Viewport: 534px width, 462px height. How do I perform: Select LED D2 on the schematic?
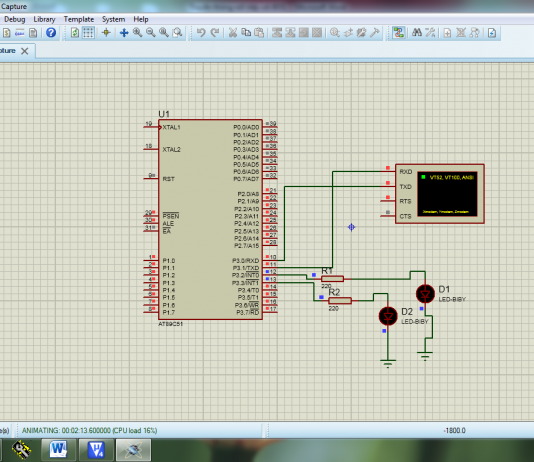point(388,316)
